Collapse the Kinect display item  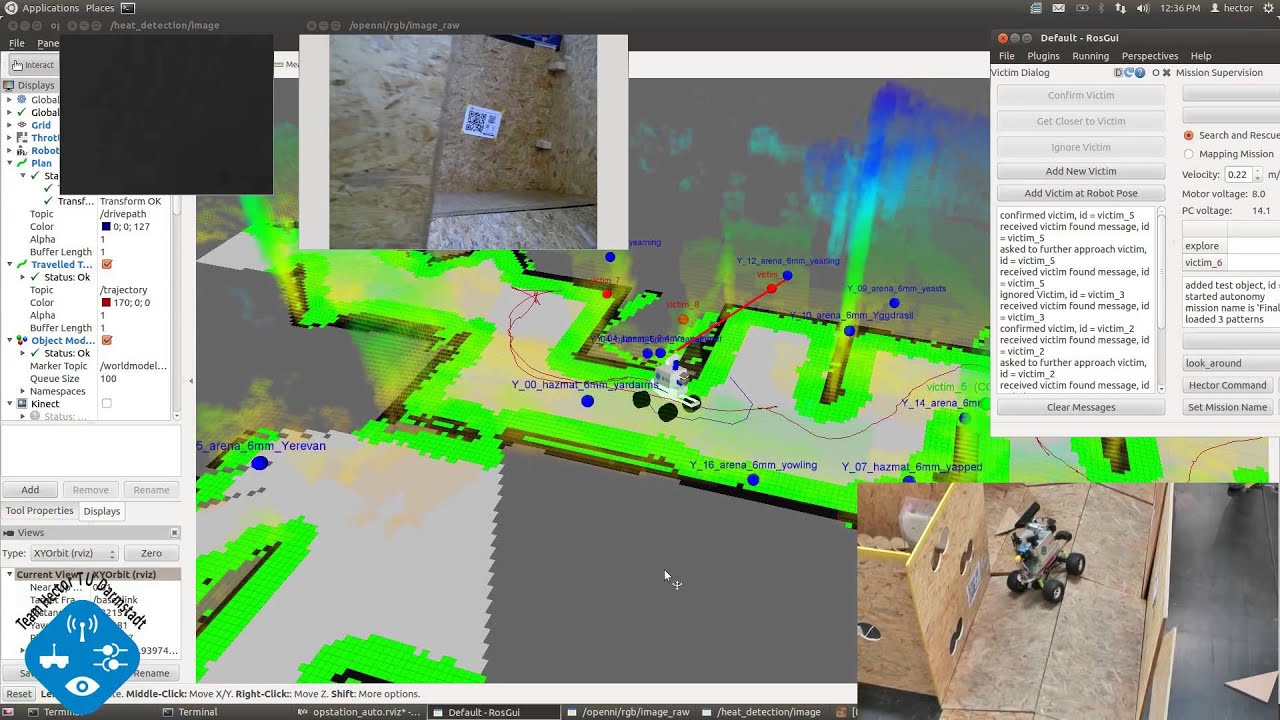[x=9, y=403]
